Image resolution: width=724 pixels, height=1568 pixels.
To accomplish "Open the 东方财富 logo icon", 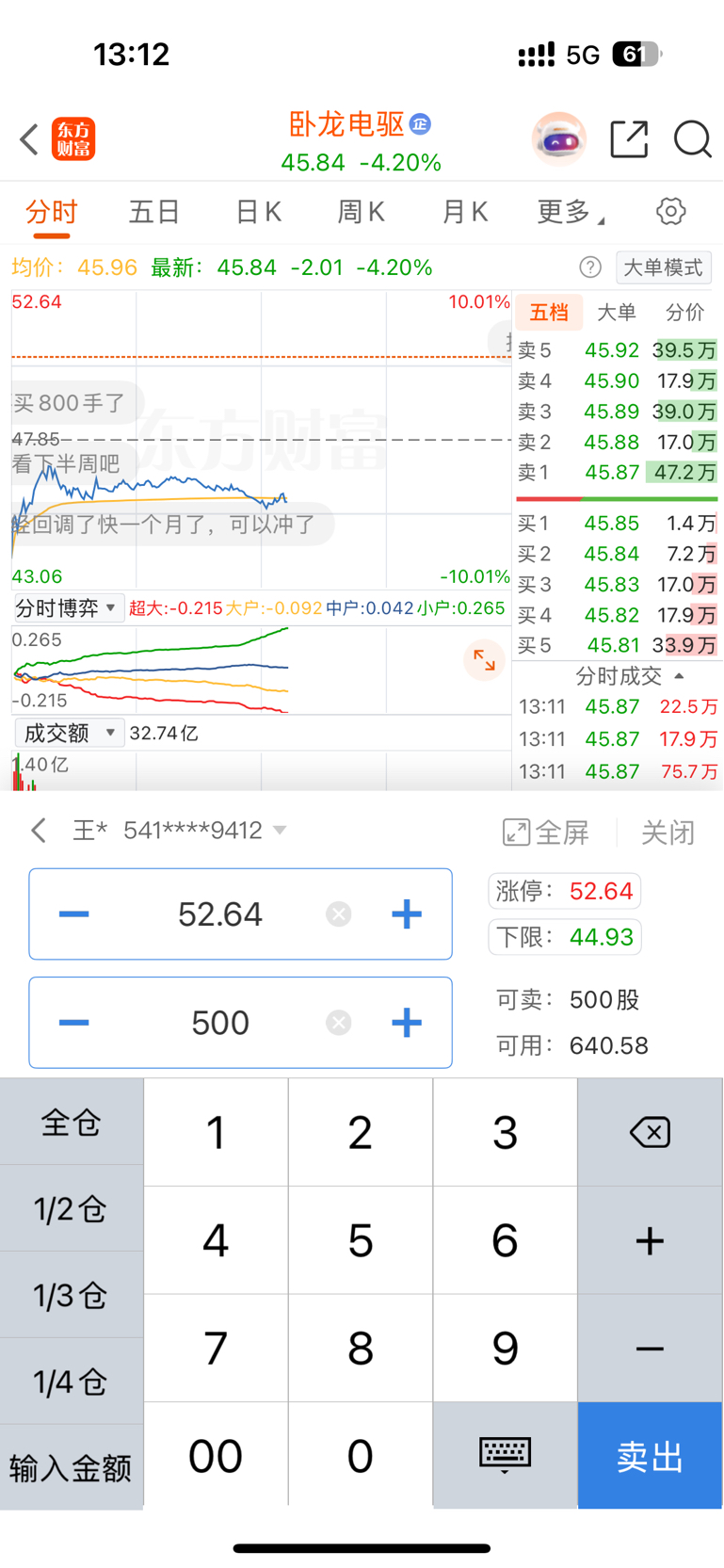I will click(73, 139).
